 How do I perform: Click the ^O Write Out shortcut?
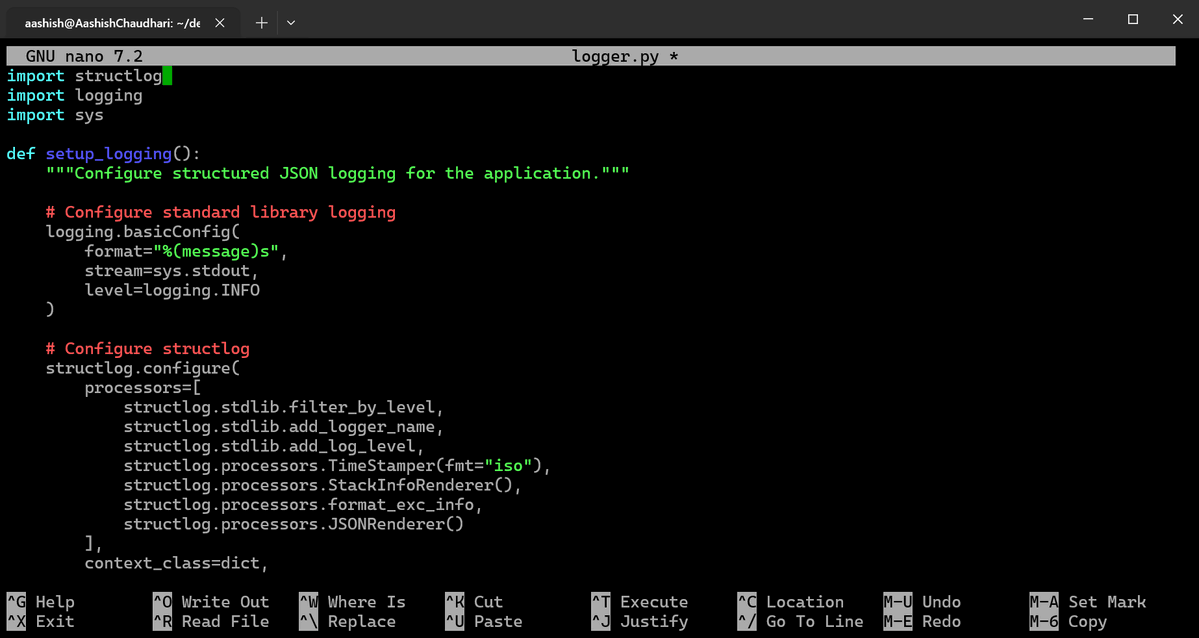[211, 602]
